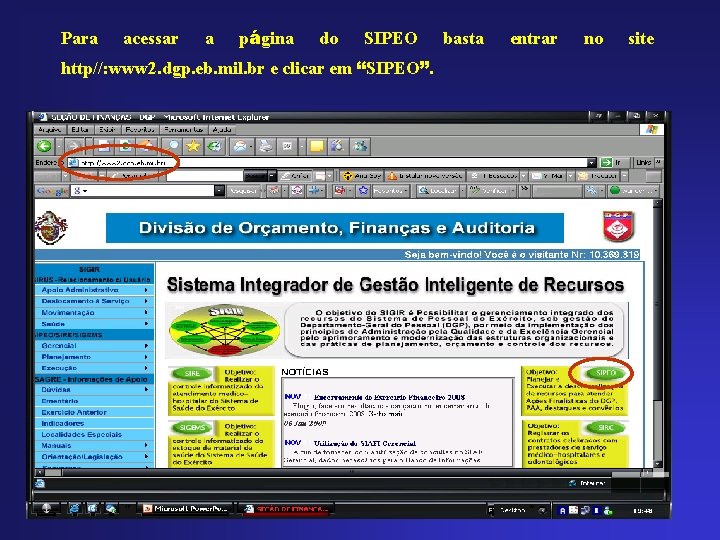Click the Print icon in the toolbar
The height and width of the screenshot is (540, 720).
click(x=266, y=146)
